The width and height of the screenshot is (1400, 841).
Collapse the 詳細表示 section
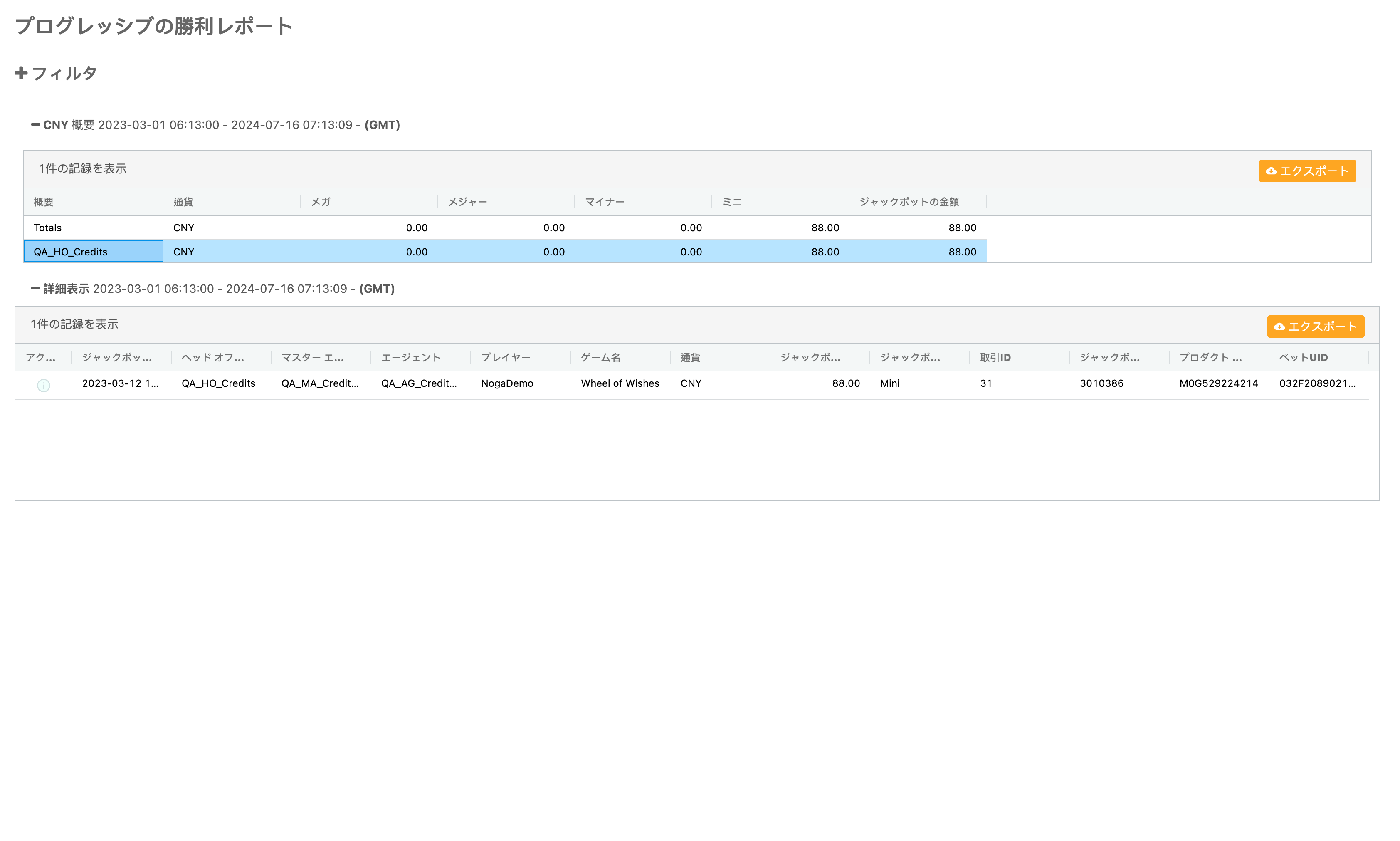[x=36, y=289]
